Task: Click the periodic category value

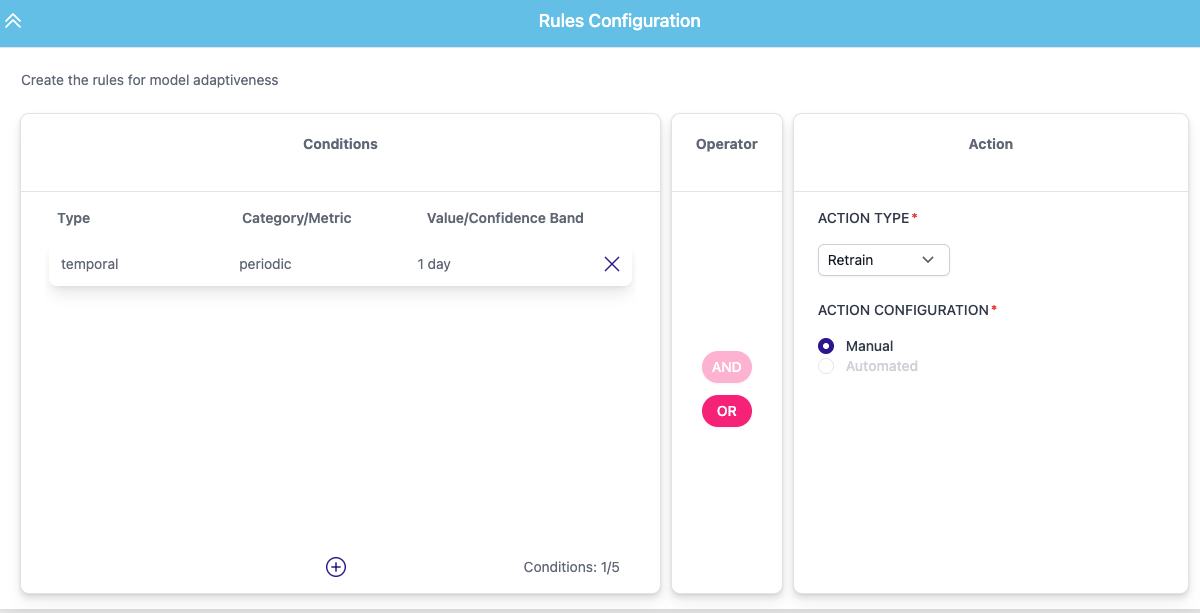Action: [x=265, y=264]
